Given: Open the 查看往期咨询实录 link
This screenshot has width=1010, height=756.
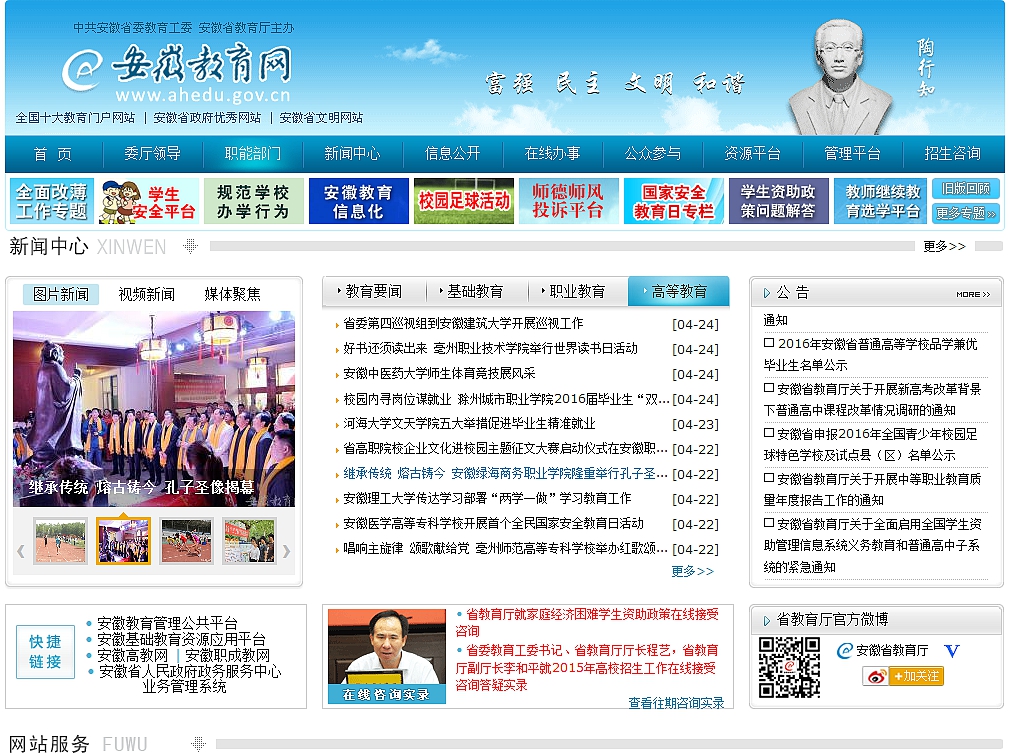Looking at the screenshot, I should (x=676, y=703).
